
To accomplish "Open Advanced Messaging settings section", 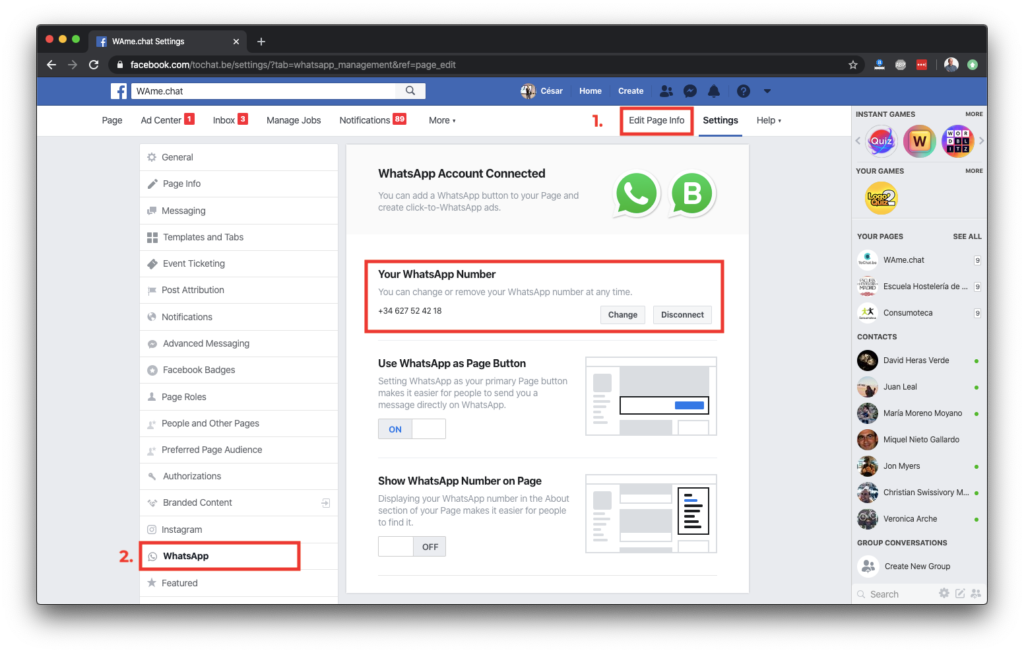I will (x=238, y=343).
